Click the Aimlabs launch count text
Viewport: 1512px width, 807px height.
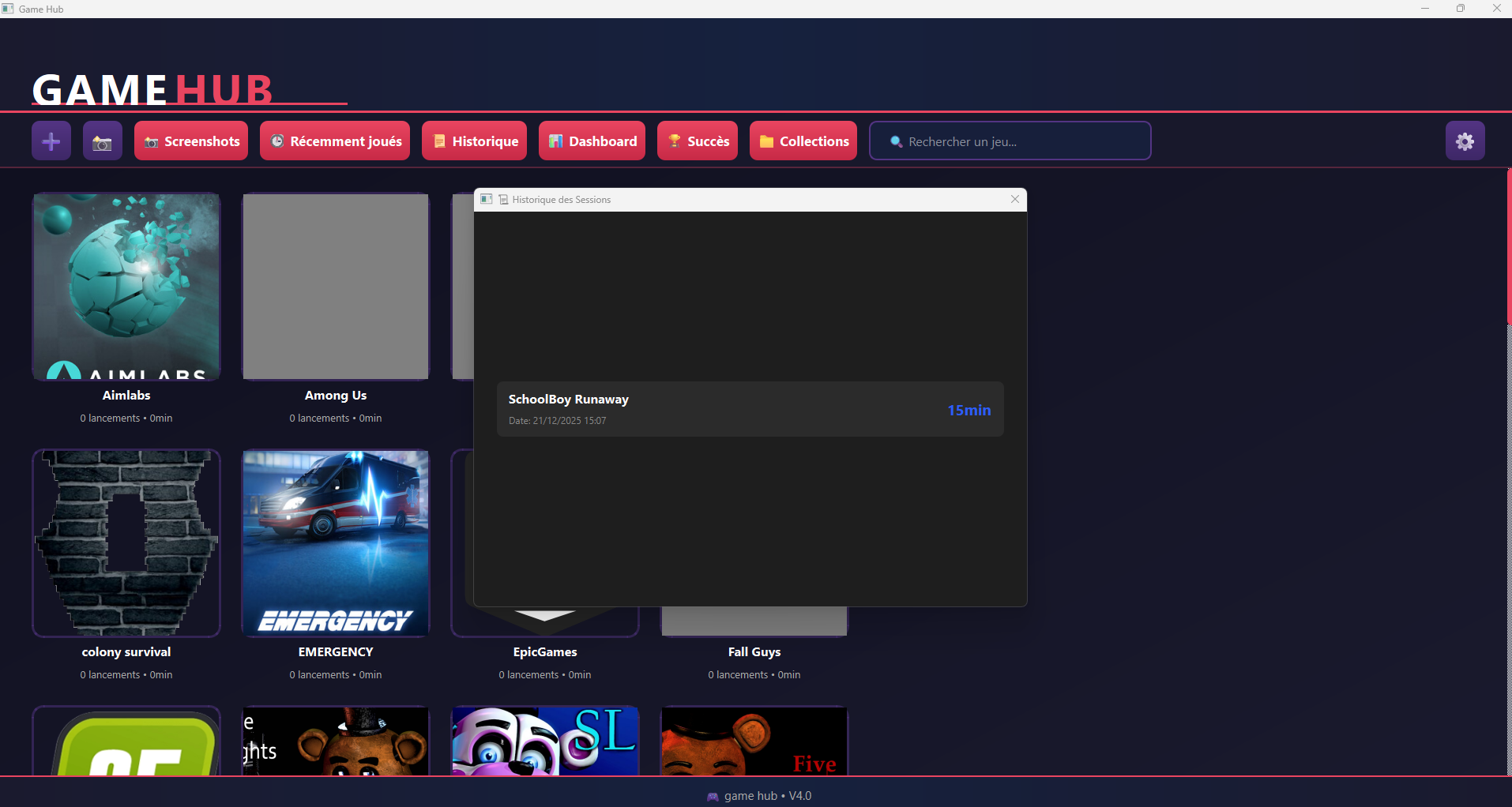tap(126, 419)
